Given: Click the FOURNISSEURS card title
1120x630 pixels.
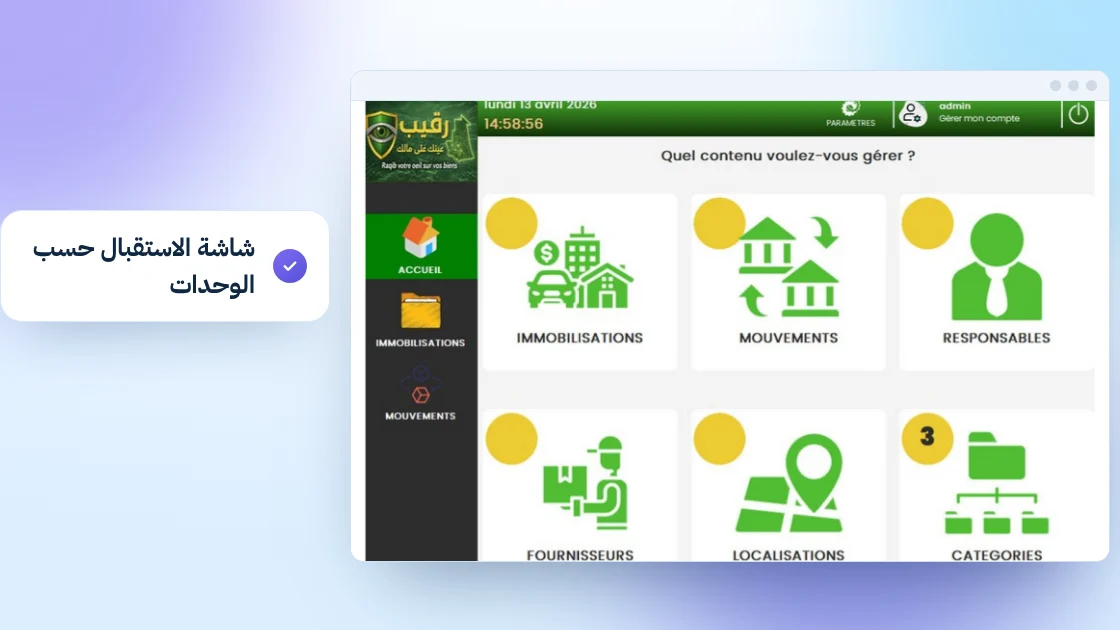Looking at the screenshot, I should pyautogui.click(x=580, y=555).
